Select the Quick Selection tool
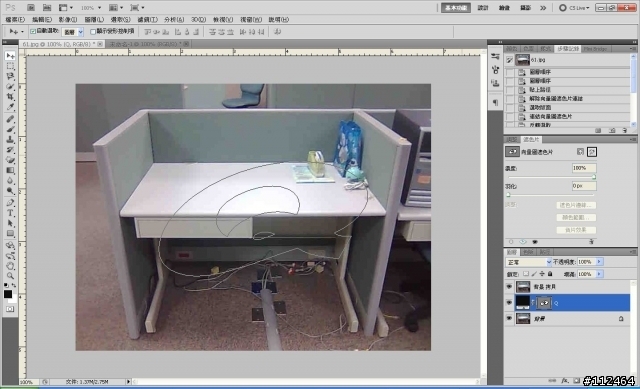 click(10, 87)
